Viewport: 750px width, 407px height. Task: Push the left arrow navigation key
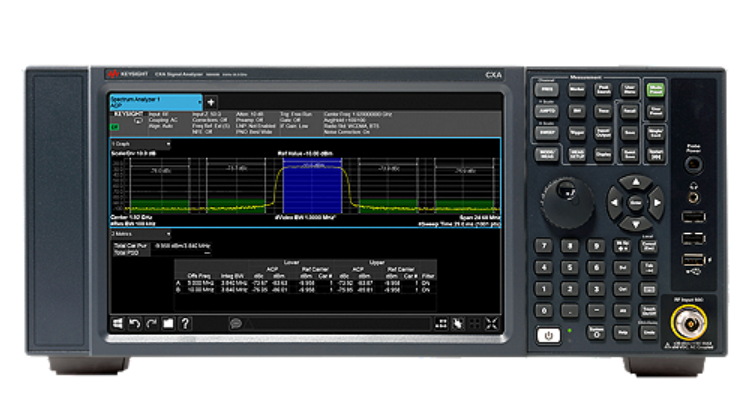(615, 203)
